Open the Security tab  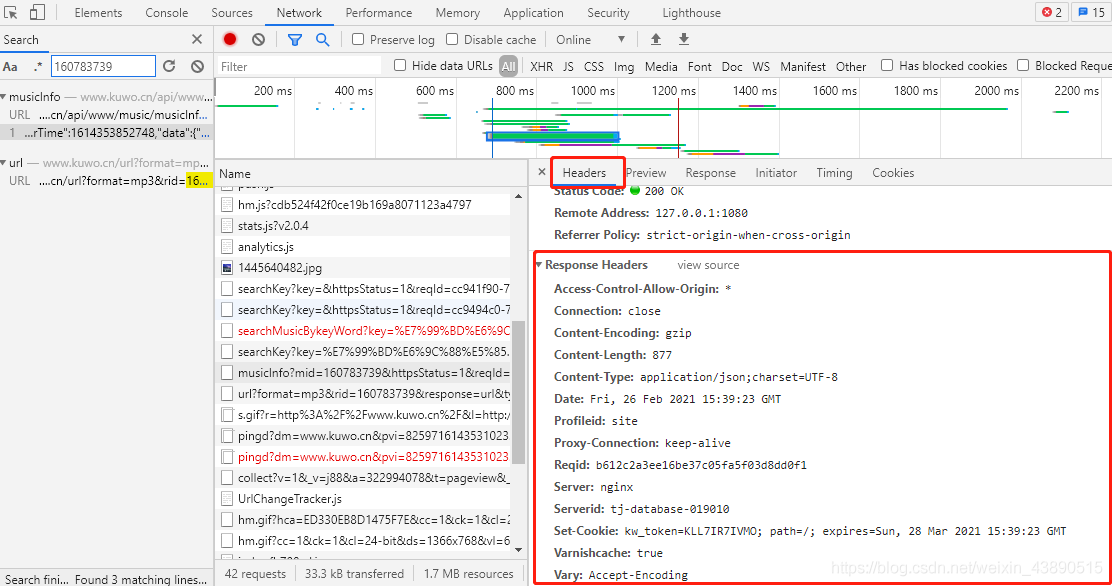(608, 13)
